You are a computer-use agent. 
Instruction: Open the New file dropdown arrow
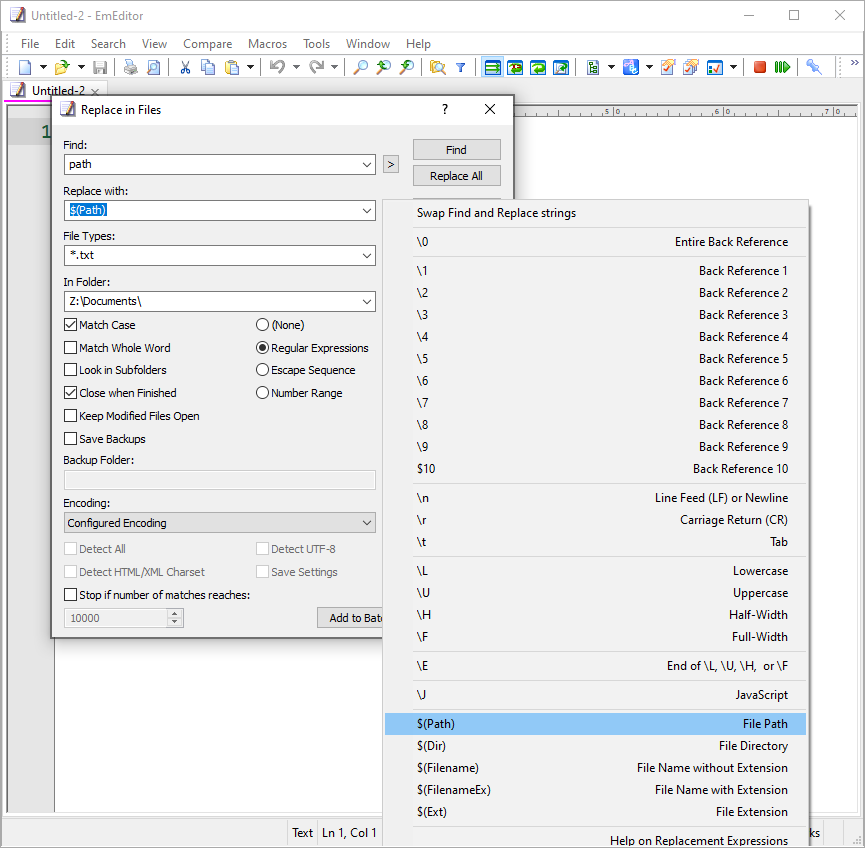point(43,67)
